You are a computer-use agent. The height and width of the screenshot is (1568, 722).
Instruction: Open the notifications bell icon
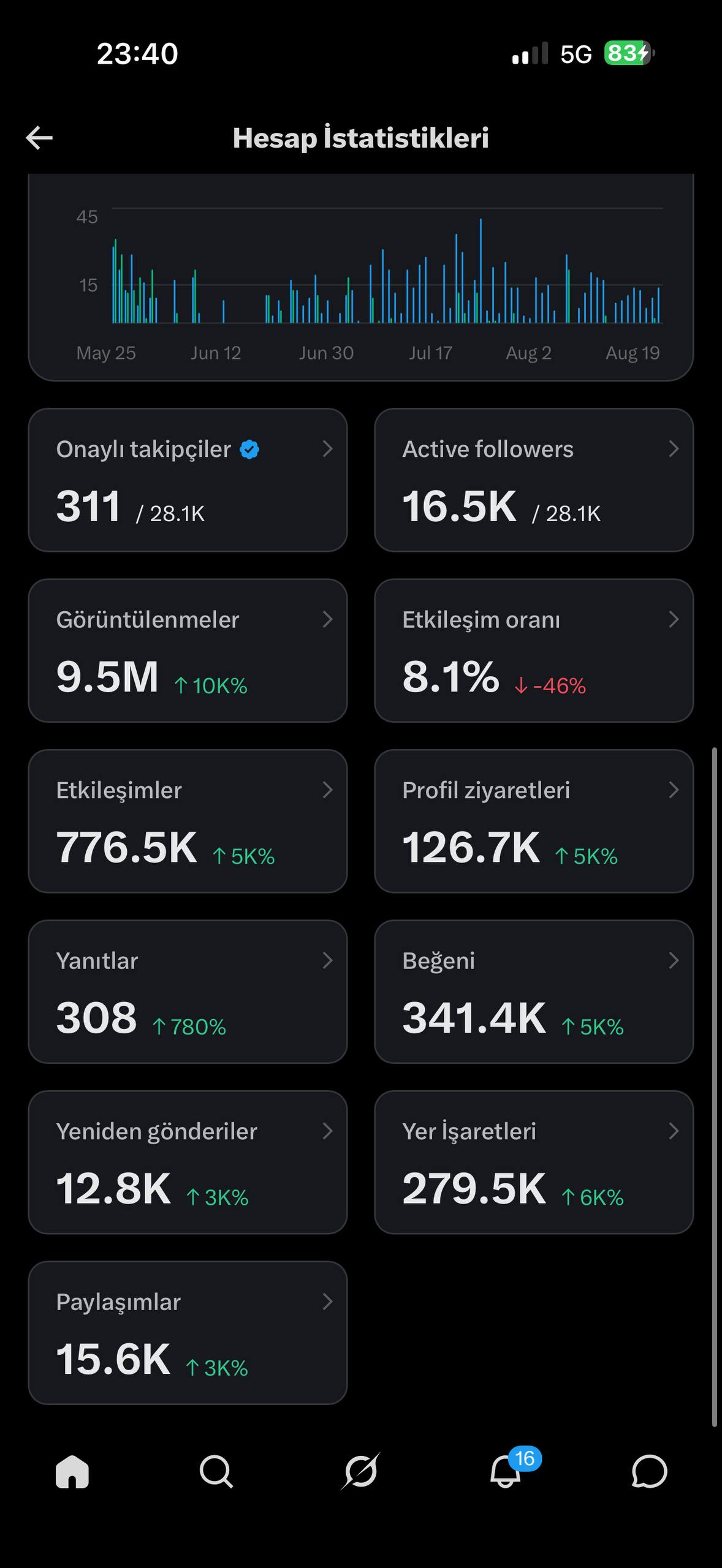click(506, 1471)
